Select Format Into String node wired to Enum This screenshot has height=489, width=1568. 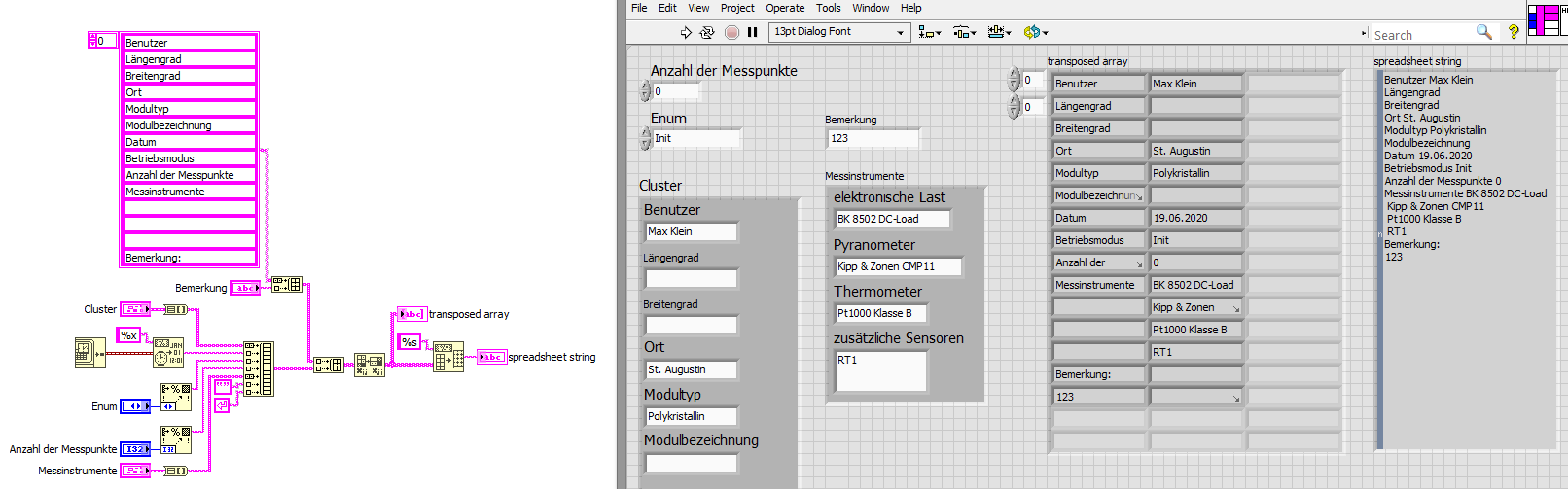pos(176,398)
